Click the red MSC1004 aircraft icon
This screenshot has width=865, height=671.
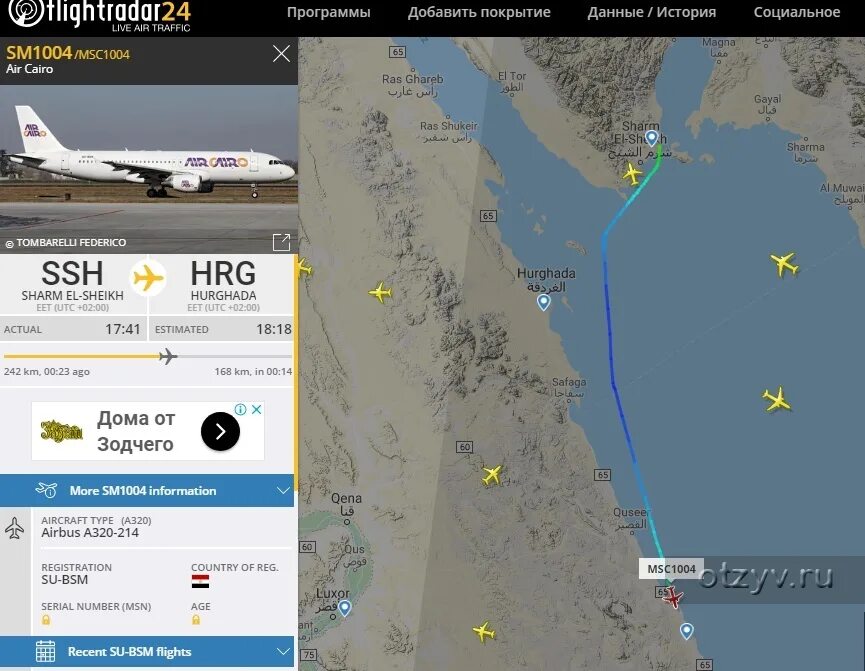(672, 597)
